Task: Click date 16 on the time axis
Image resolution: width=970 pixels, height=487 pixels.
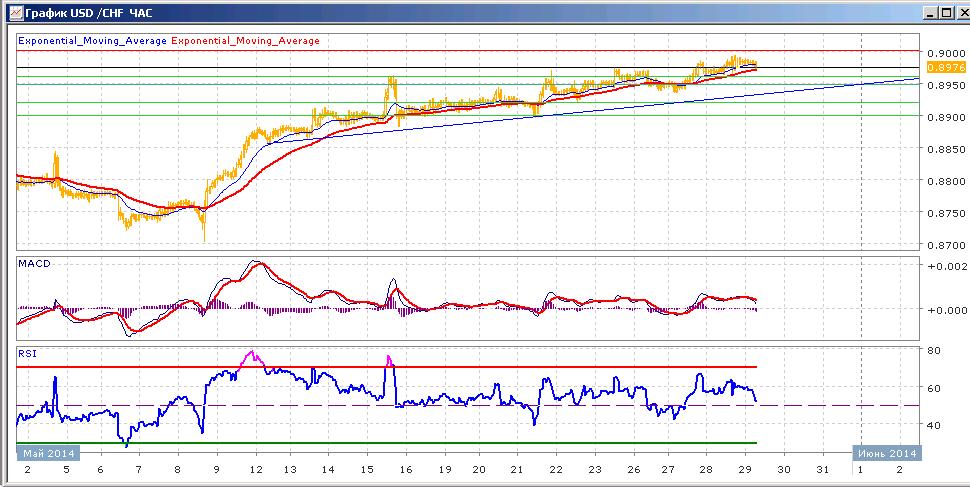Action: (405, 470)
